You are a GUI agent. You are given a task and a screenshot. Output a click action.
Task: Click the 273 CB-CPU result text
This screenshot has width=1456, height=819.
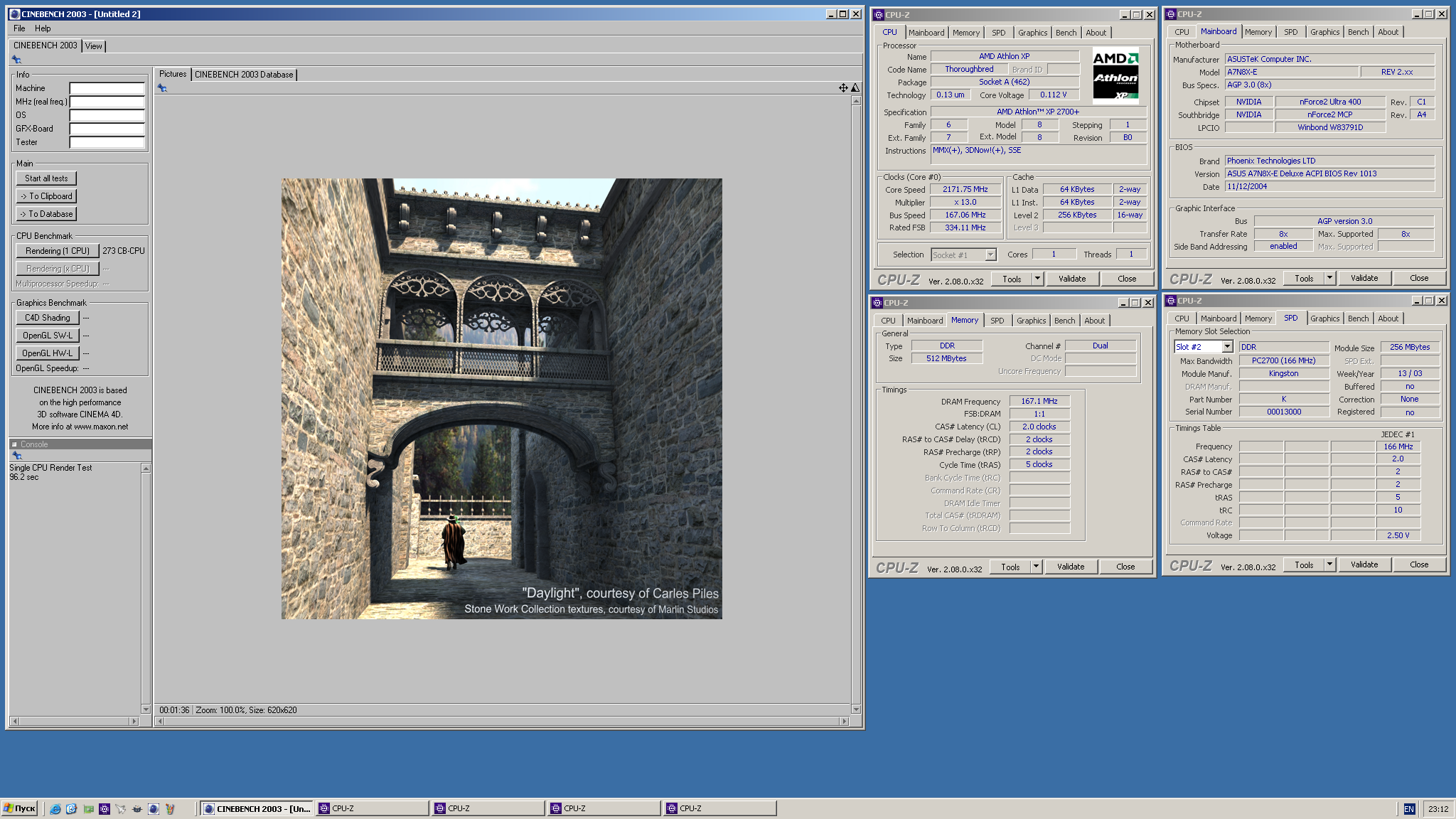[x=124, y=251]
